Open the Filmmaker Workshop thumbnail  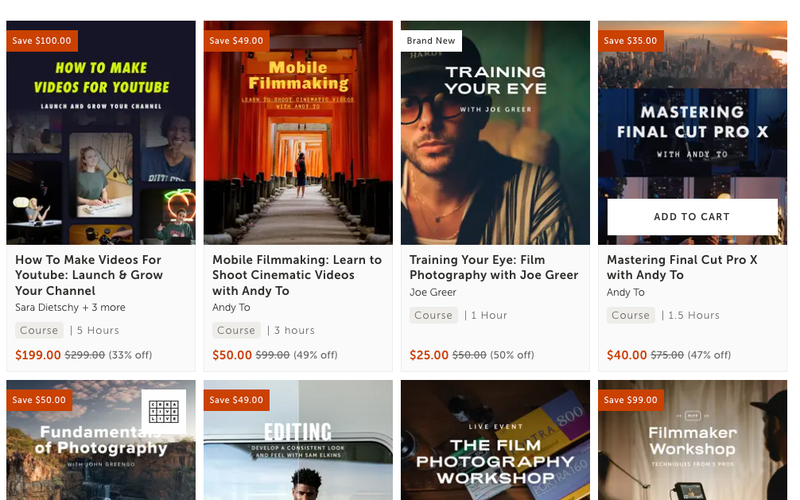pyautogui.click(x=692, y=440)
